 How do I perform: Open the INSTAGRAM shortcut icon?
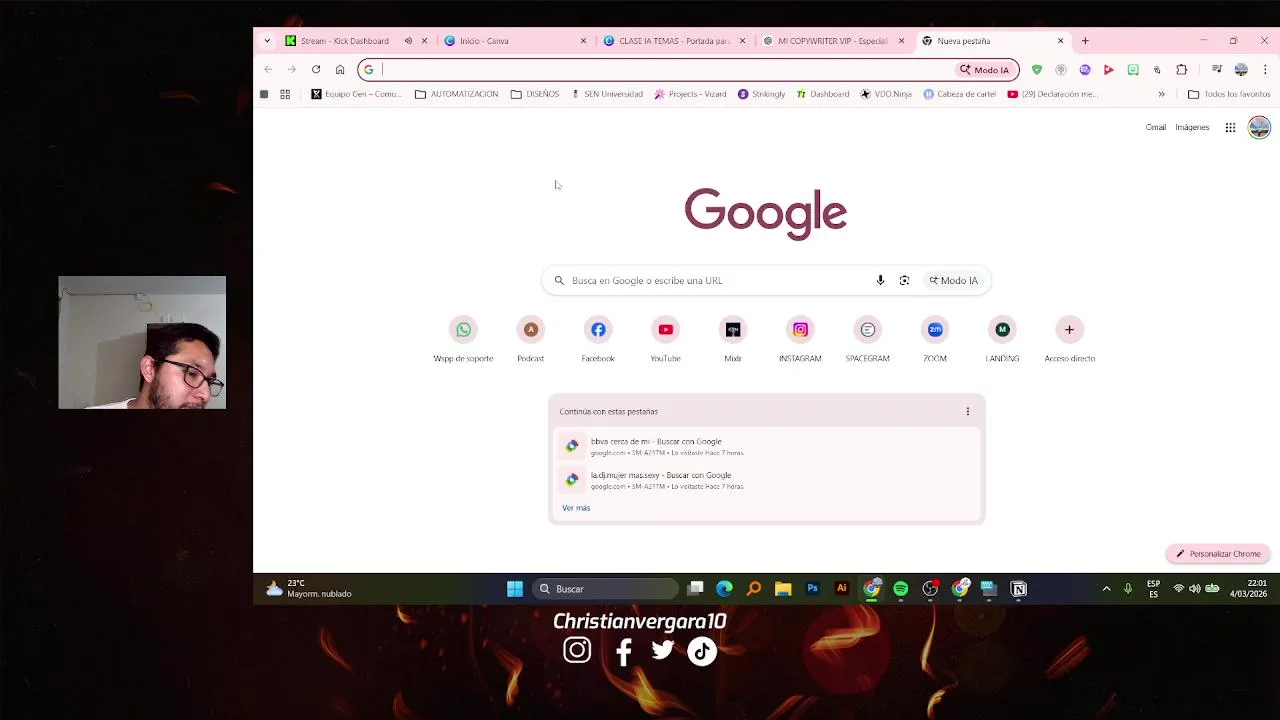pyautogui.click(x=800, y=330)
